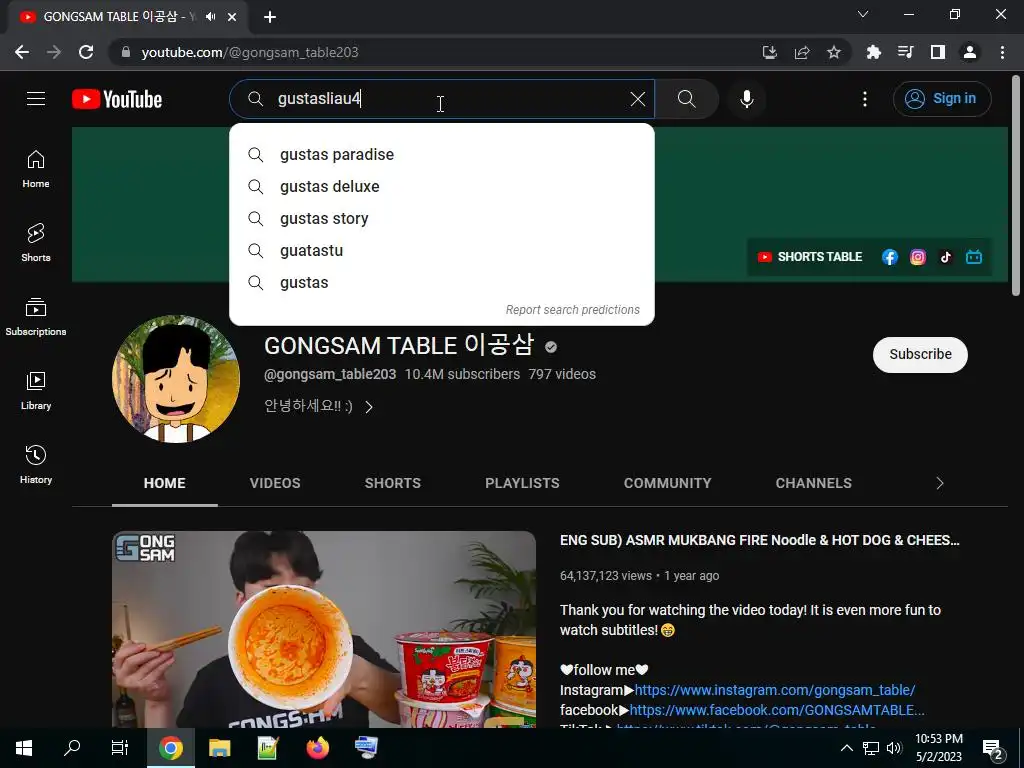This screenshot has width=1024, height=768.
Task: Reload the page
Action: [x=86, y=52]
